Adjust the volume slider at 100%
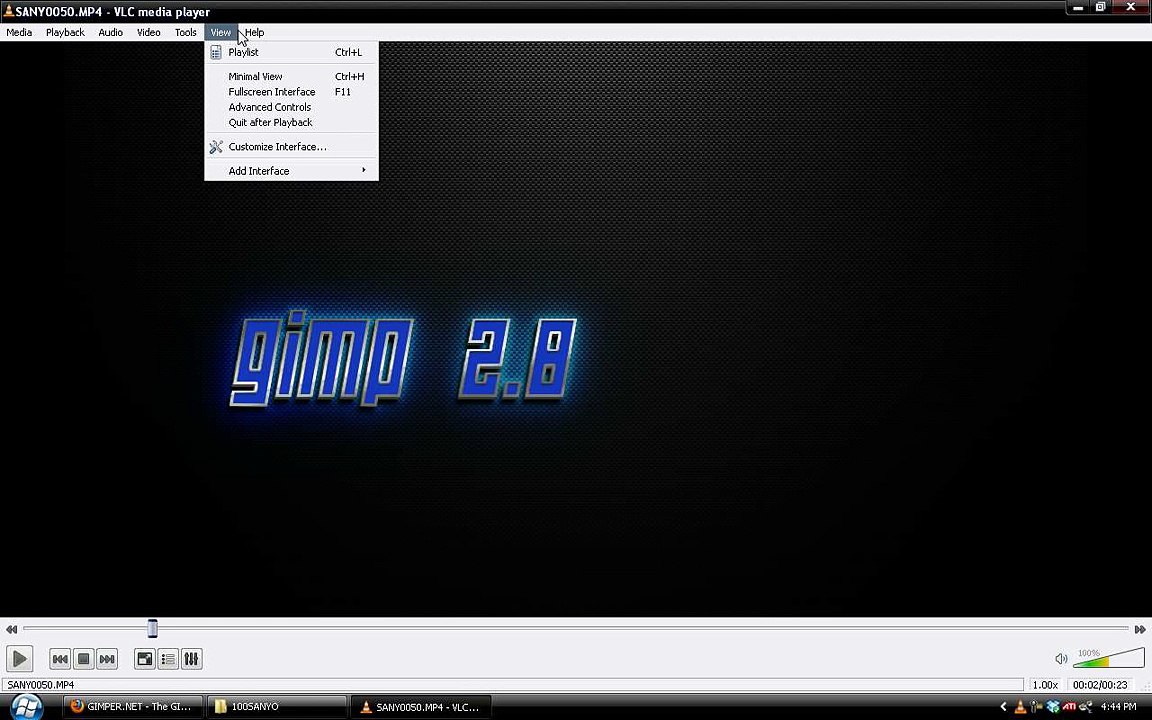 point(1109,658)
